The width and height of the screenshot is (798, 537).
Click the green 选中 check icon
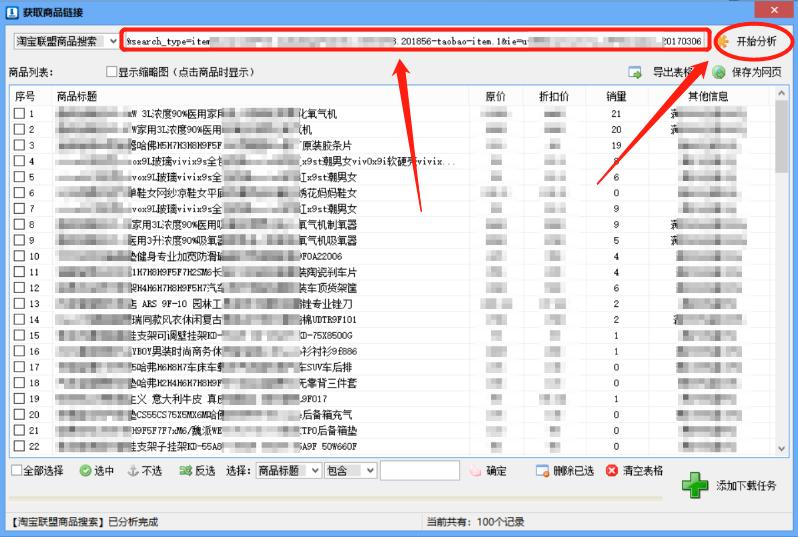click(85, 471)
